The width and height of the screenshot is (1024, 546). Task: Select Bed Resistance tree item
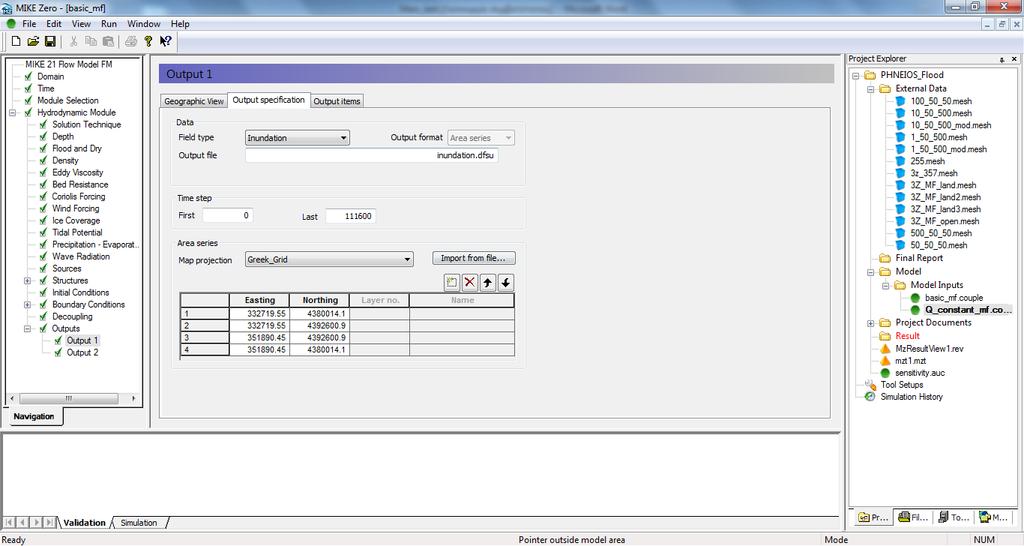coord(80,184)
